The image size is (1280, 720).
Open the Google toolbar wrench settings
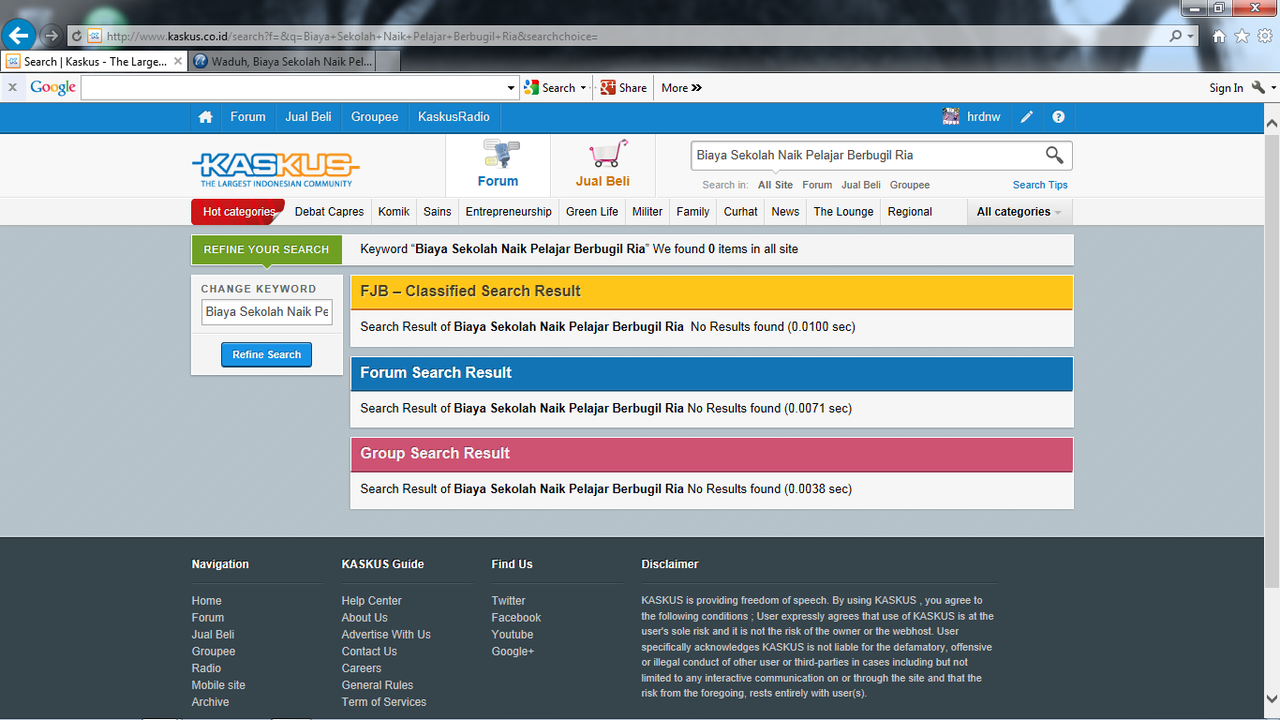[1259, 88]
